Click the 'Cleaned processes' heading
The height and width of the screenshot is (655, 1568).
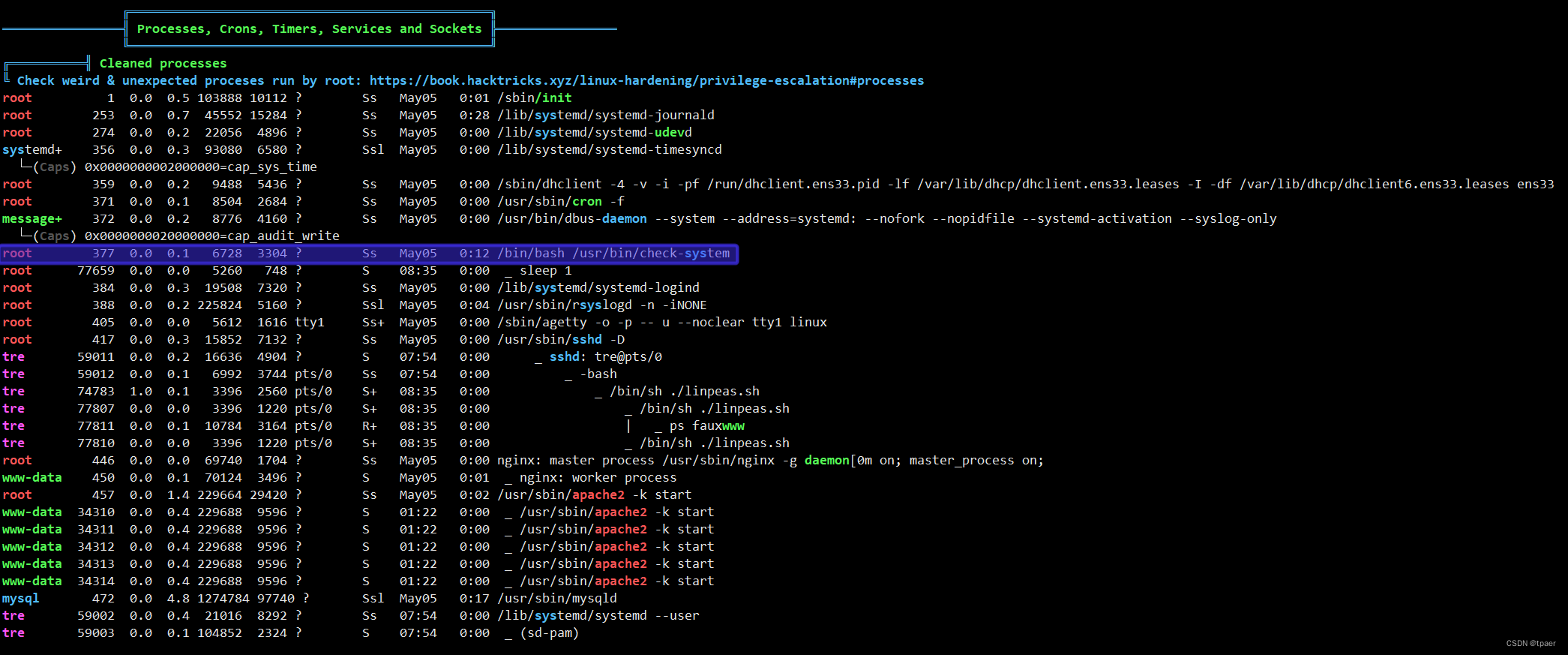tap(163, 63)
